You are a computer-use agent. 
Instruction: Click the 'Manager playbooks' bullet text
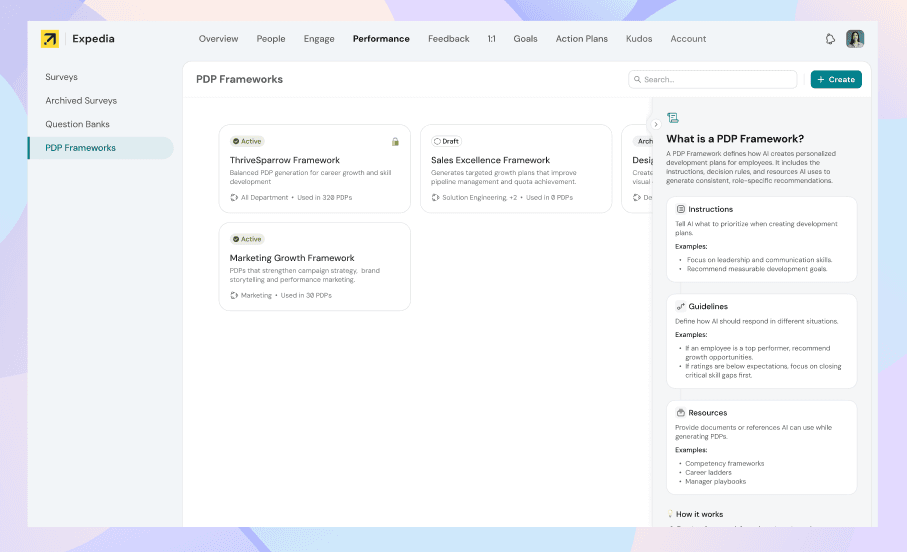point(716,481)
